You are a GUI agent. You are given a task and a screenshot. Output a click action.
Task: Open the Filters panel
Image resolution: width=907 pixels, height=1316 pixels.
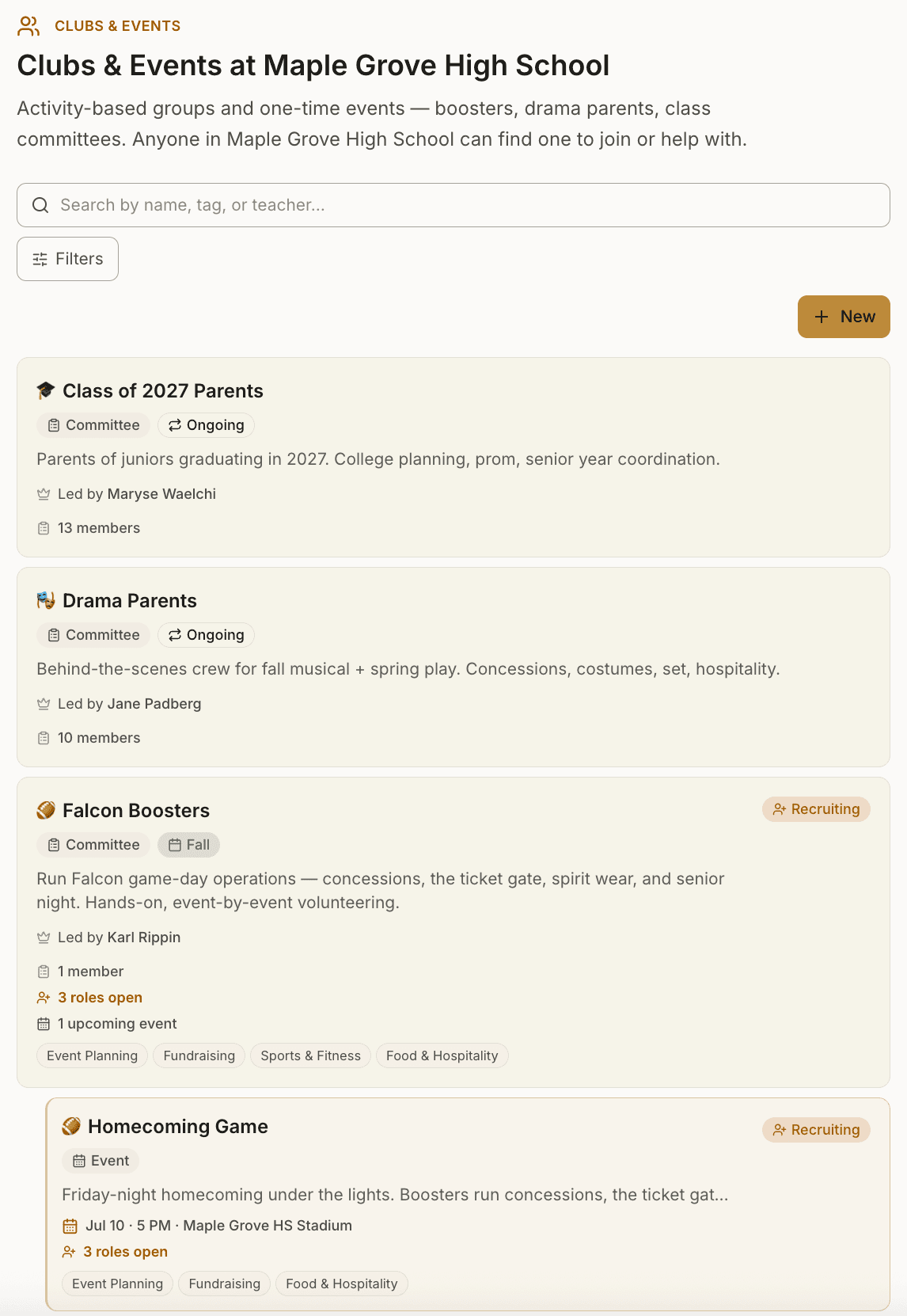click(x=67, y=259)
